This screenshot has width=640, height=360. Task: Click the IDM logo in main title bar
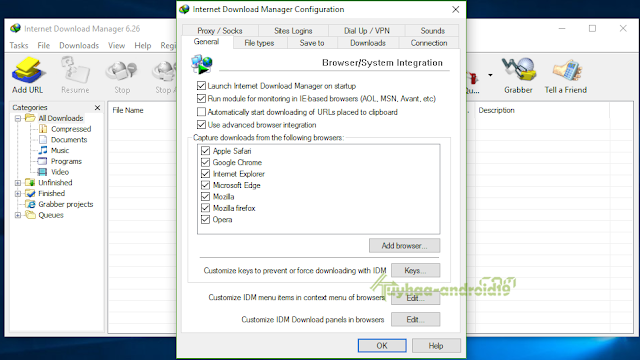(x=16, y=29)
